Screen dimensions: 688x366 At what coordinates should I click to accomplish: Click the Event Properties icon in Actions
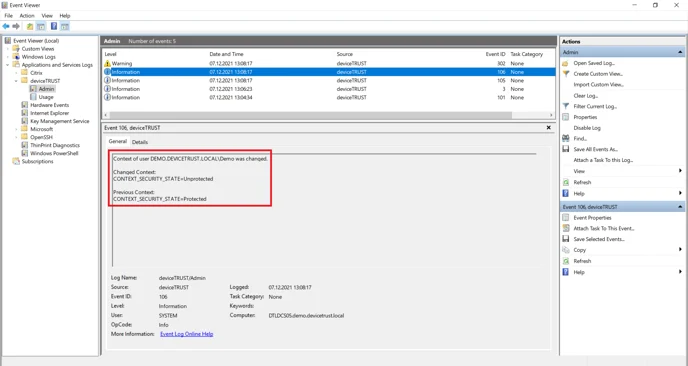coord(566,218)
